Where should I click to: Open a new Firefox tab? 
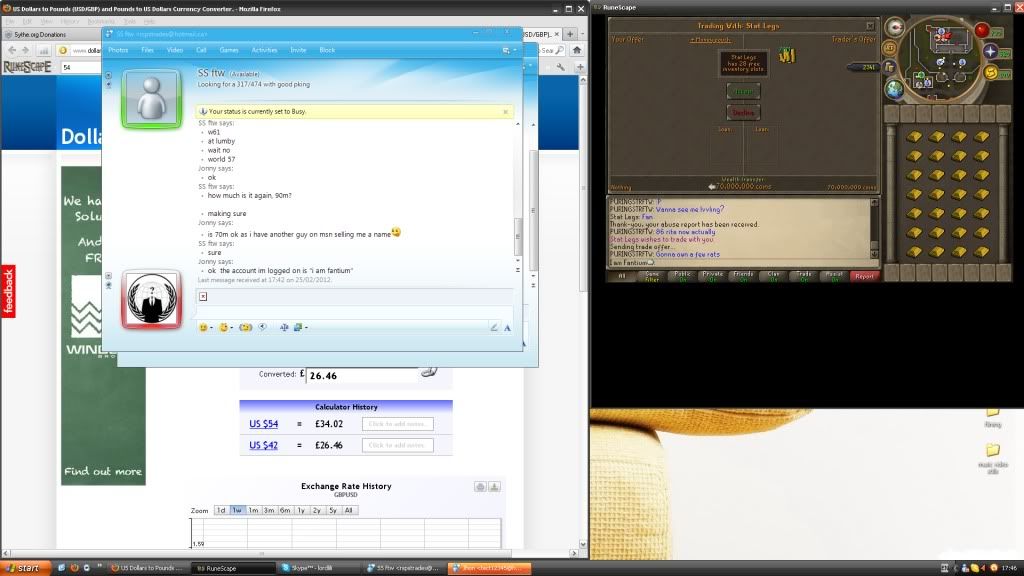pyautogui.click(x=569, y=34)
